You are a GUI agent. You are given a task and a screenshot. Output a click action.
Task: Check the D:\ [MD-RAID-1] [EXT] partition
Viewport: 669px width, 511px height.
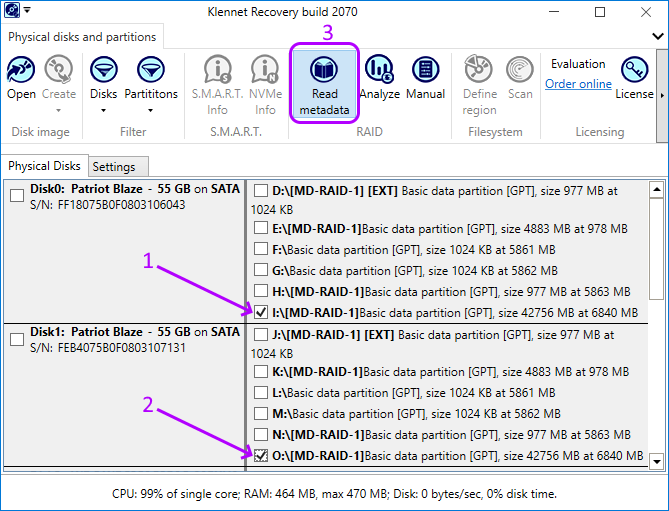coord(261,191)
